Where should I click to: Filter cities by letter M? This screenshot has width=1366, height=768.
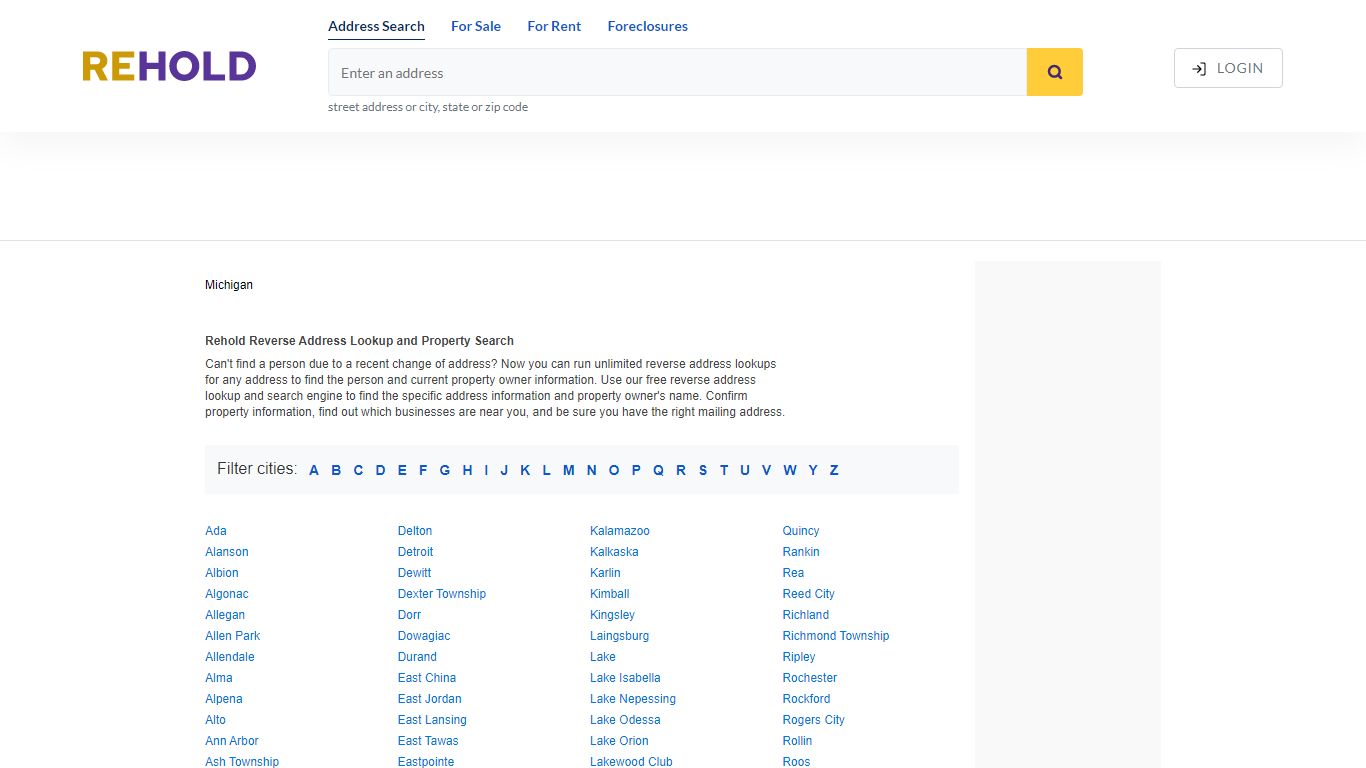[568, 470]
